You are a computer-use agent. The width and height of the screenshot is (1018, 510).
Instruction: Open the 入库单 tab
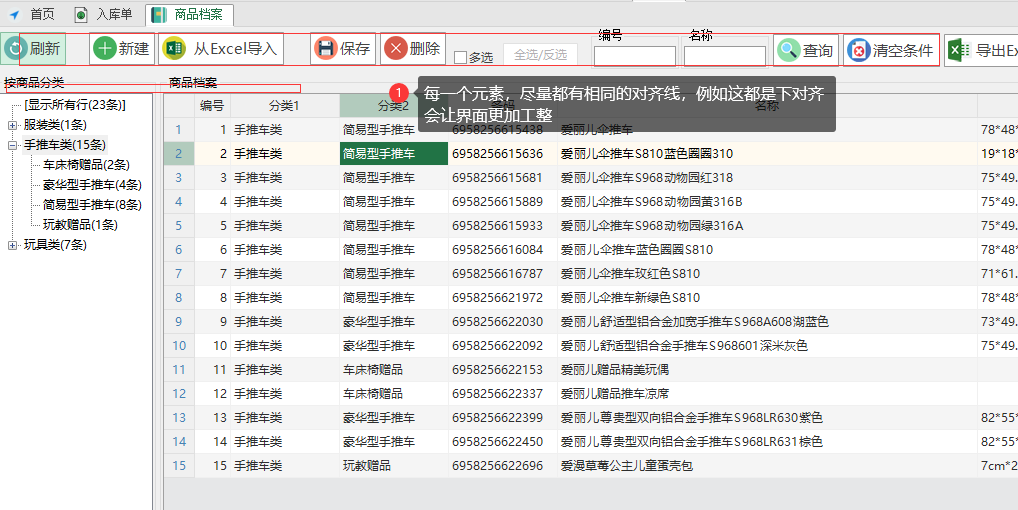103,14
